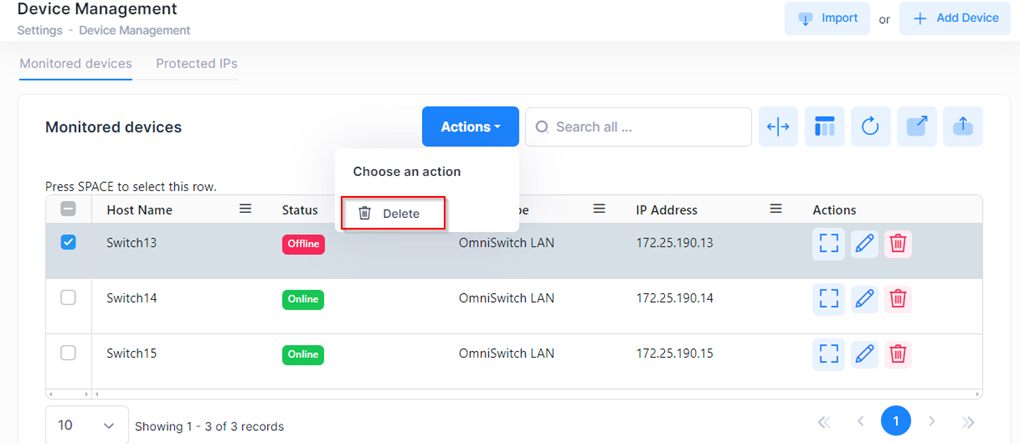Click the expand details icon for Switch15
Image resolution: width=1020 pixels, height=444 pixels.
(829, 353)
